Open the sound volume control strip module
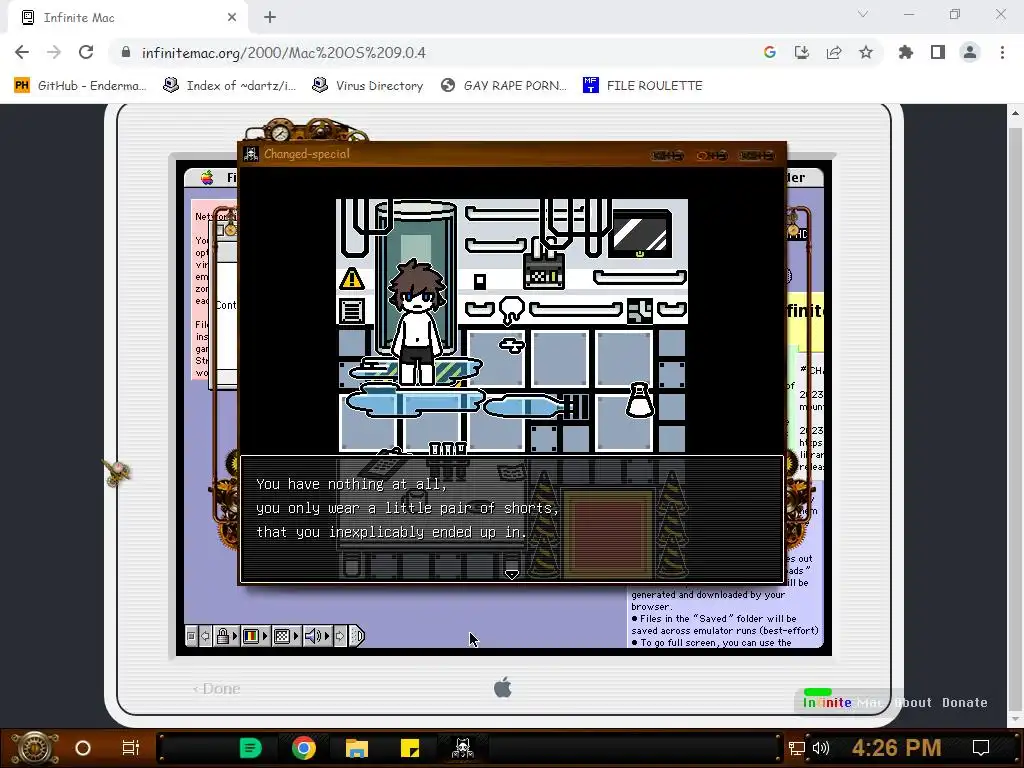The image size is (1024, 768). coord(317,635)
